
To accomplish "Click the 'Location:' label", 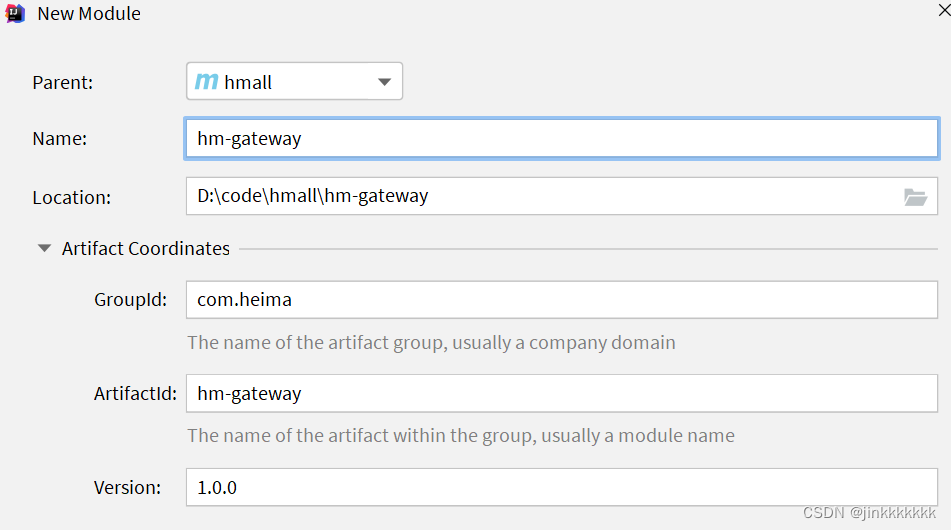I will click(x=72, y=198).
